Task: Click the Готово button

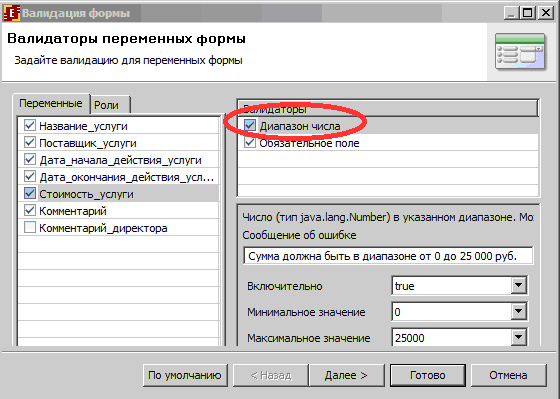Action: tap(428, 375)
